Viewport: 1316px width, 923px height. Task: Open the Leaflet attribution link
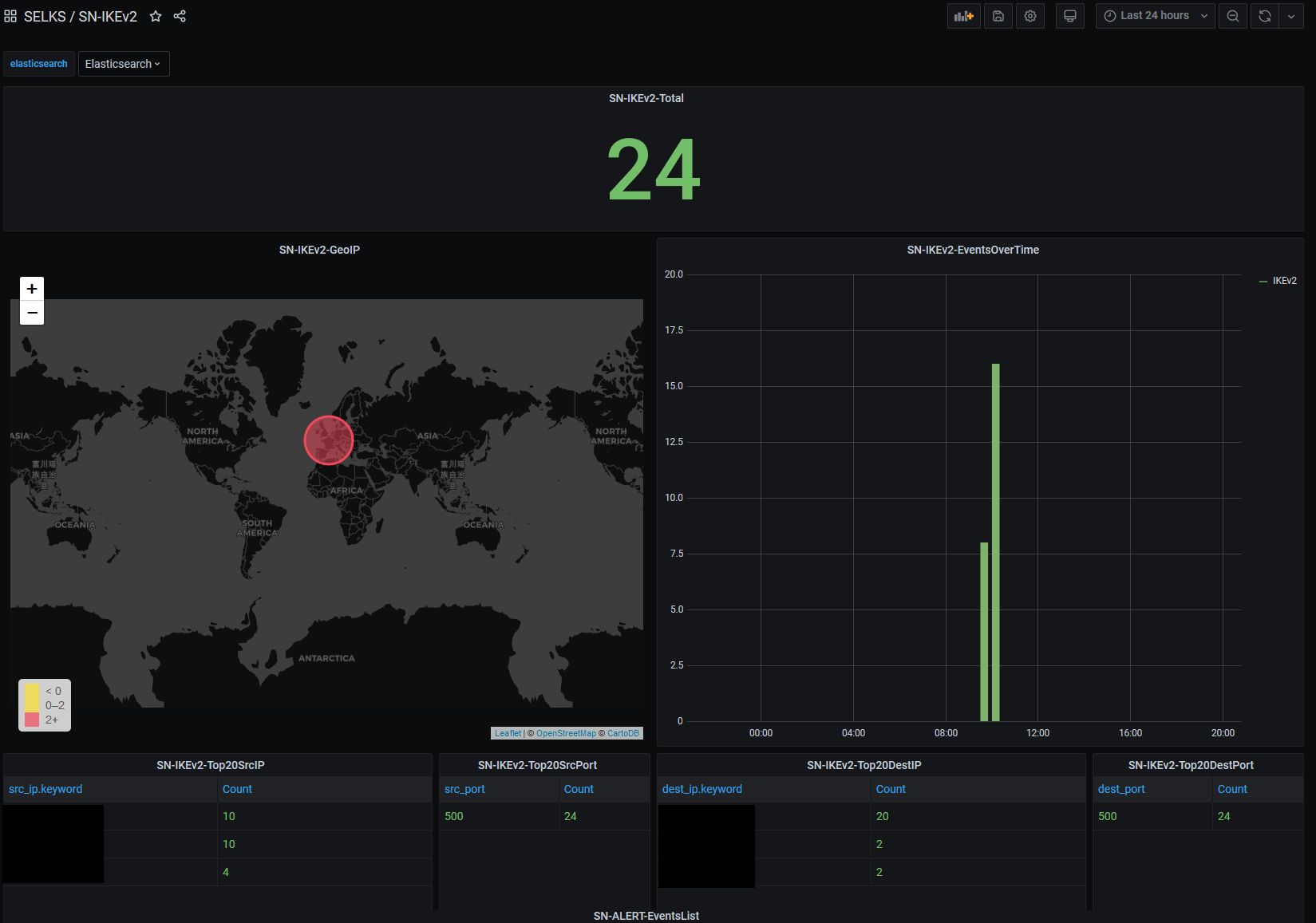(x=508, y=733)
